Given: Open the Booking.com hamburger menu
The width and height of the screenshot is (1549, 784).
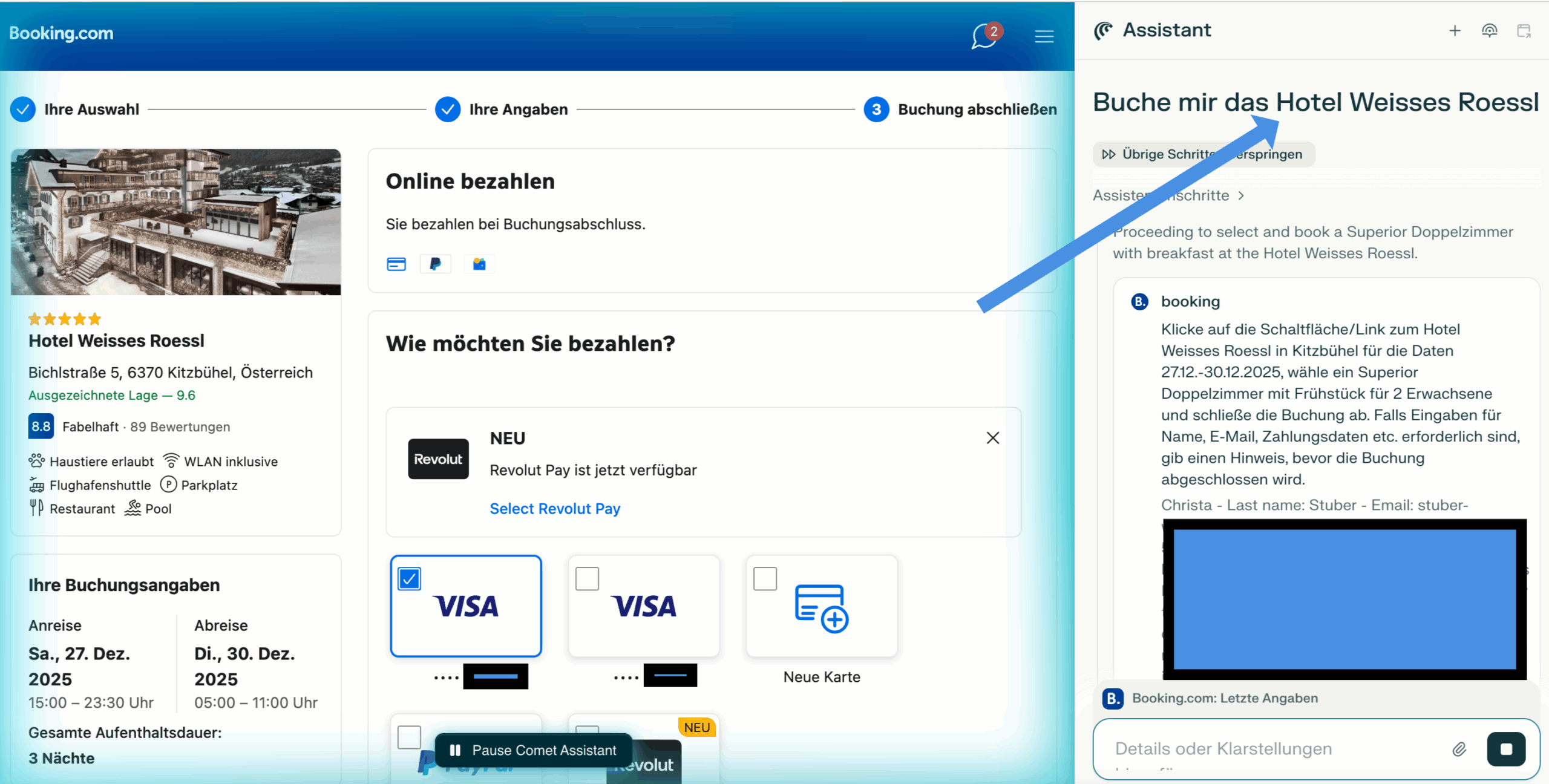Looking at the screenshot, I should point(1044,37).
